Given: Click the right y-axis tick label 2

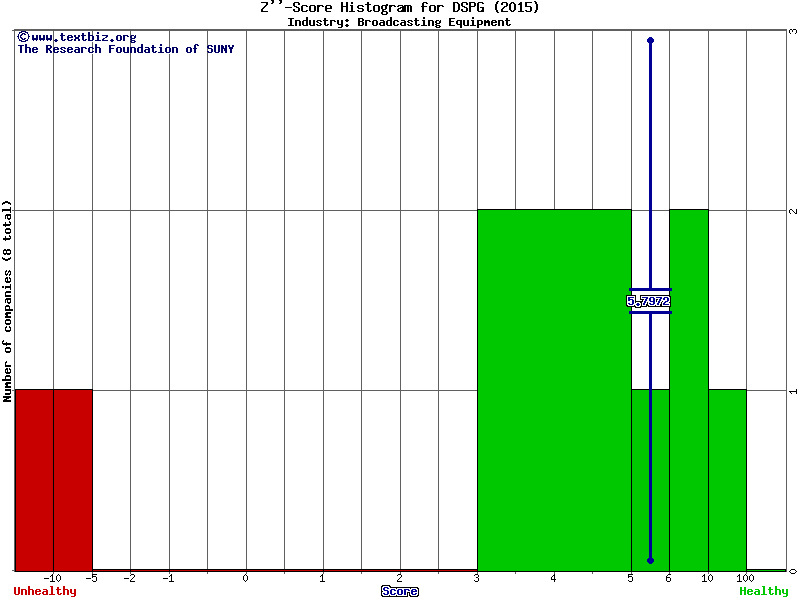Looking at the screenshot, I should click(x=793, y=211).
